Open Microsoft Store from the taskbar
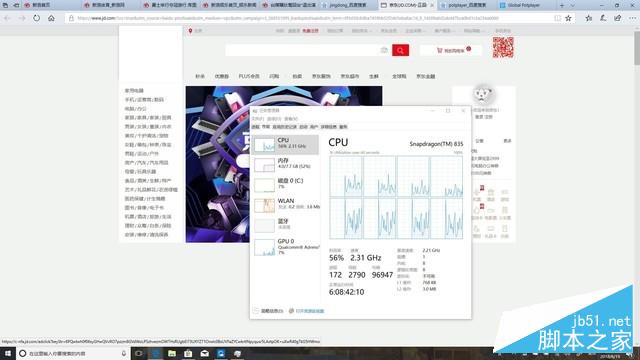The height and width of the screenshot is (360, 640). click(188, 353)
